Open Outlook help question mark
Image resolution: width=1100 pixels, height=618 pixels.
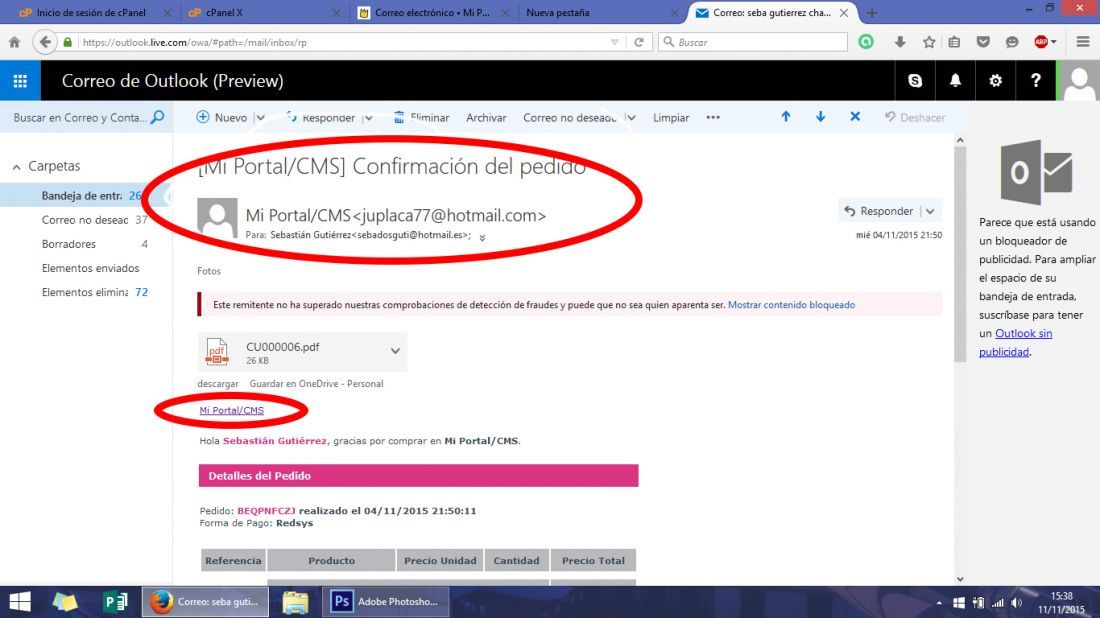click(1035, 81)
